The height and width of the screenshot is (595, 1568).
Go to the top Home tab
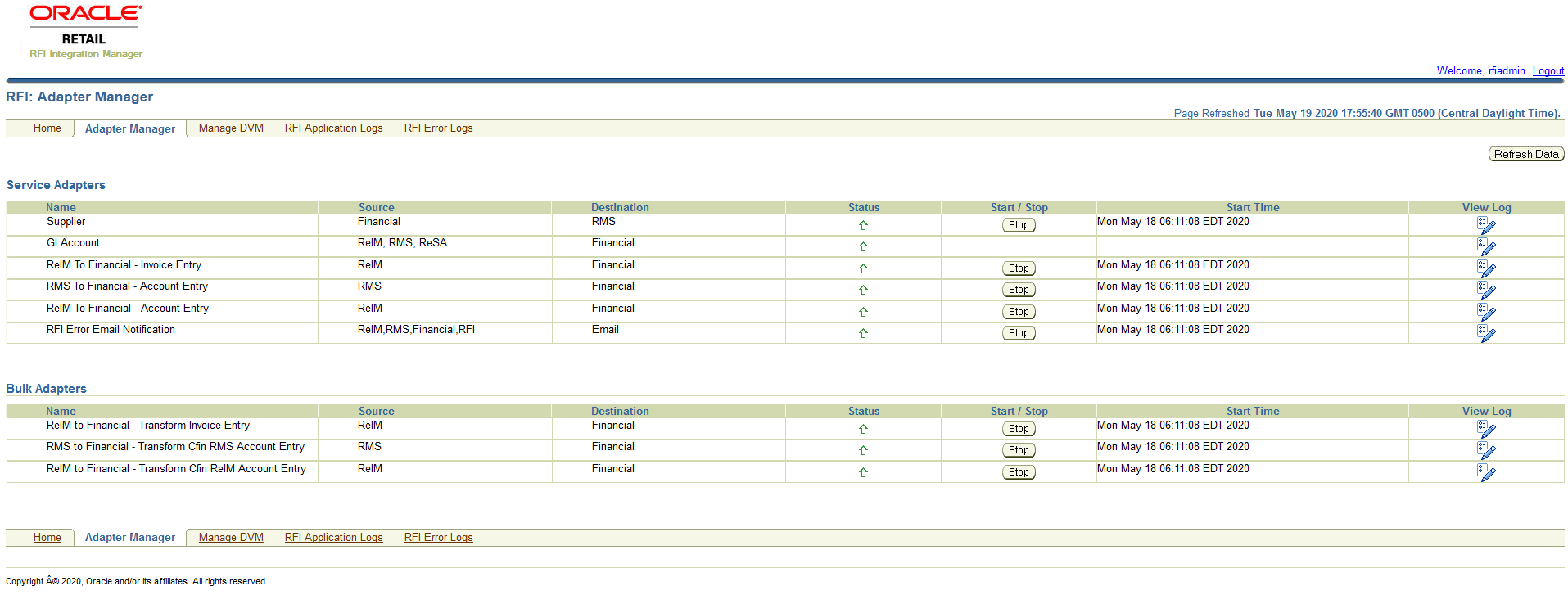[x=47, y=128]
